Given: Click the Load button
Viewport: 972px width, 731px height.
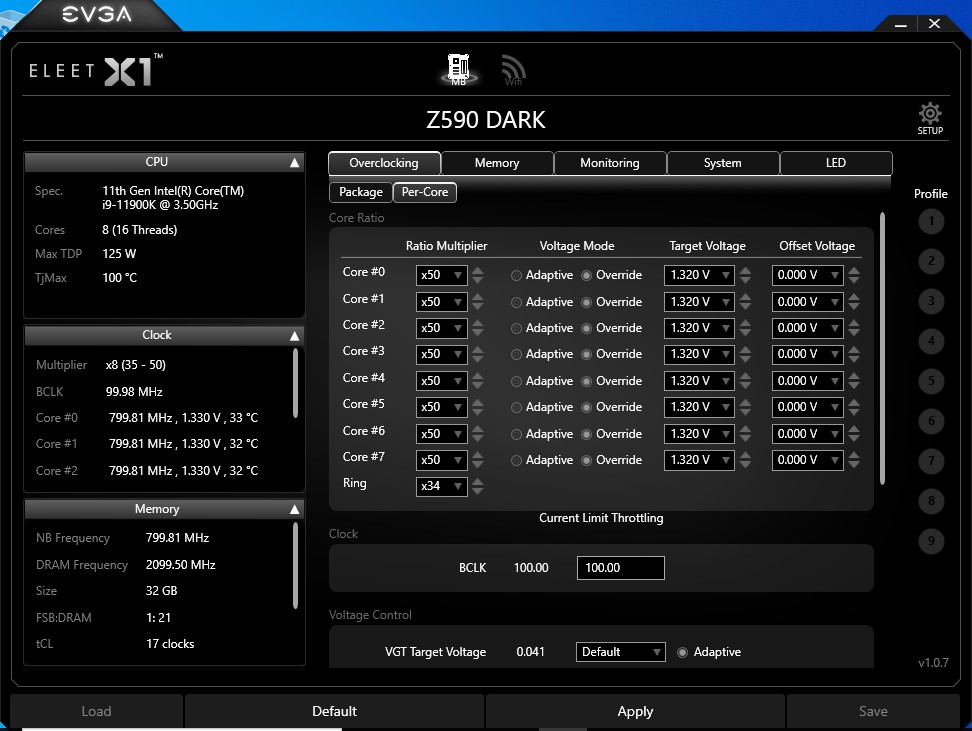Looking at the screenshot, I should pyautogui.click(x=97, y=711).
